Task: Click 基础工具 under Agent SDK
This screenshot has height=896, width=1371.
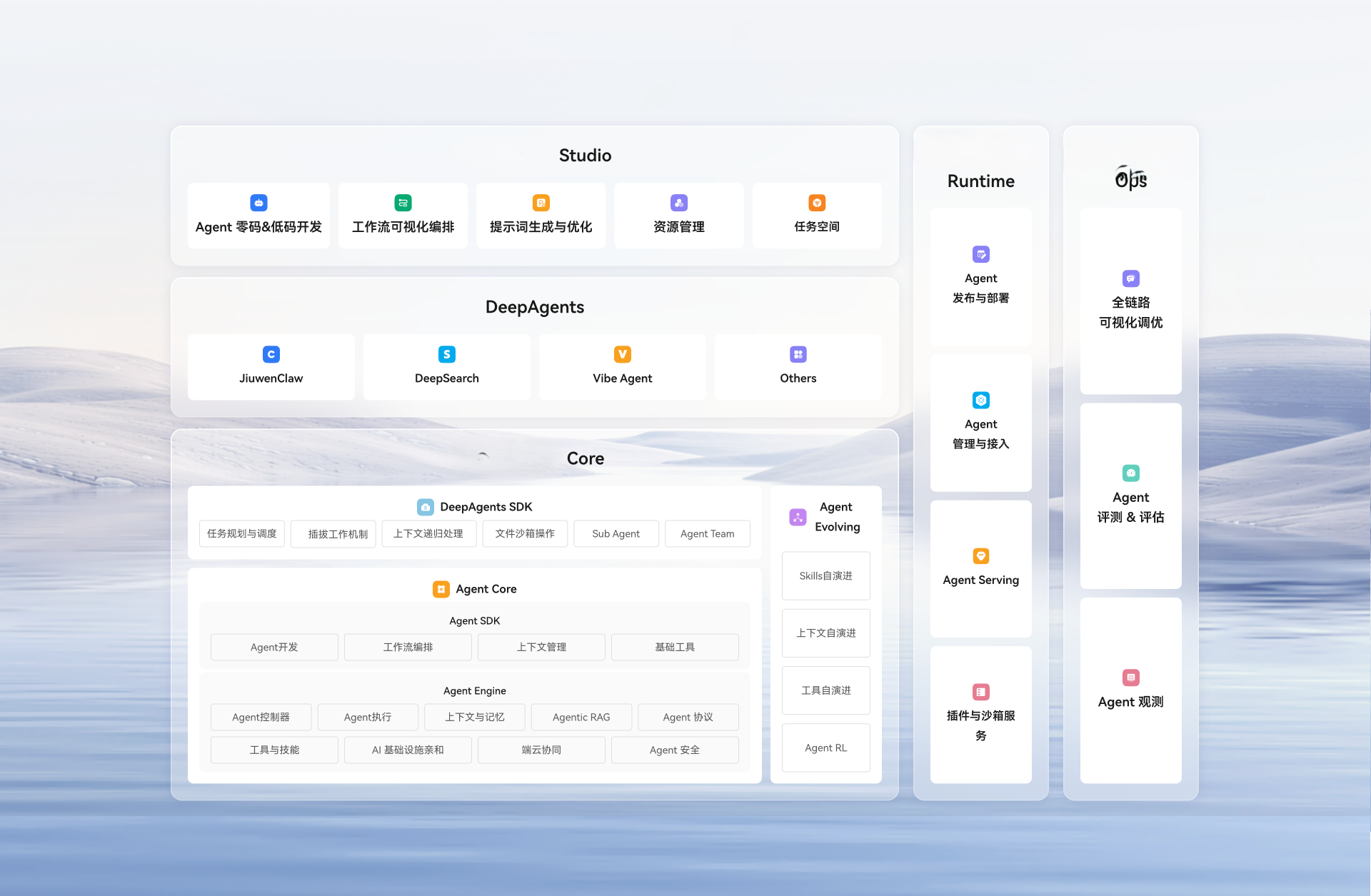Action: pos(675,647)
